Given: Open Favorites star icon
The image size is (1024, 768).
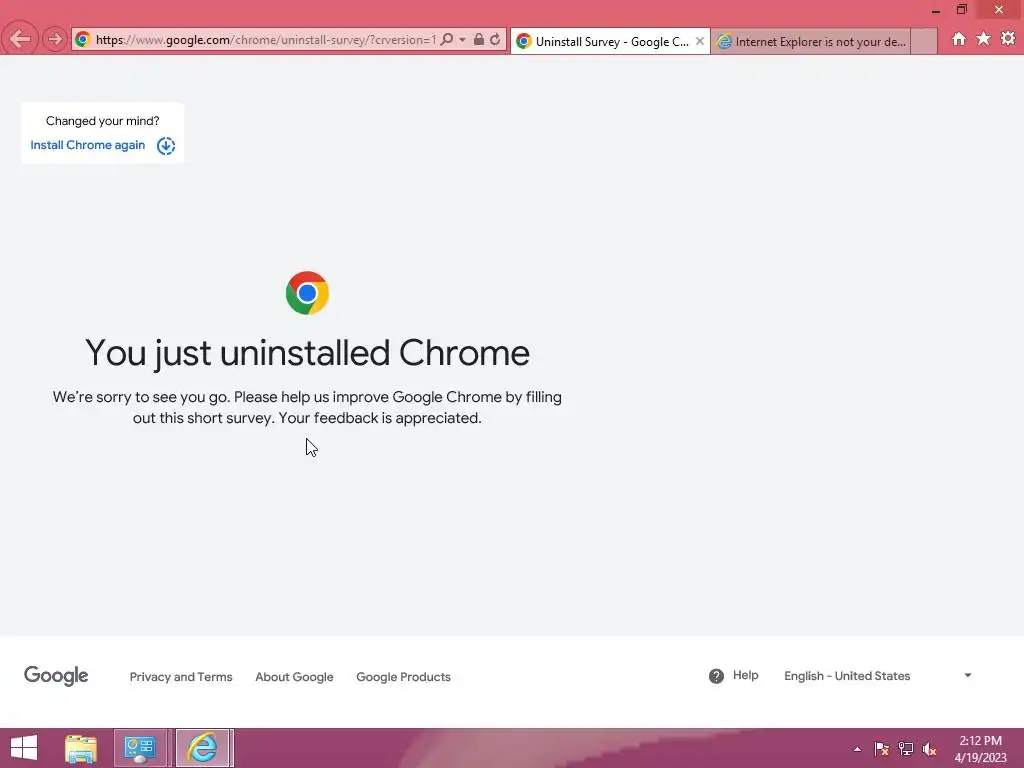Looking at the screenshot, I should click(983, 39).
